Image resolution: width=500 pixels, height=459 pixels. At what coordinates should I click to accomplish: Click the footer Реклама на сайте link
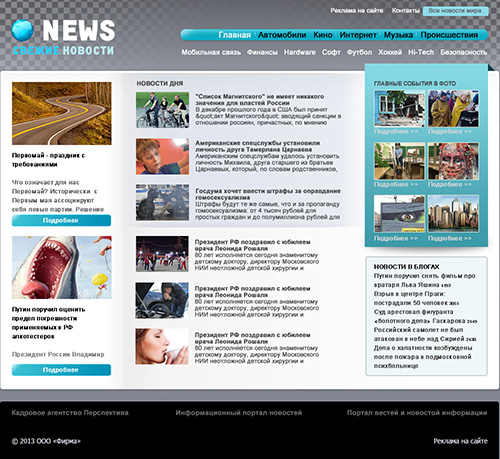pyautogui.click(x=460, y=441)
